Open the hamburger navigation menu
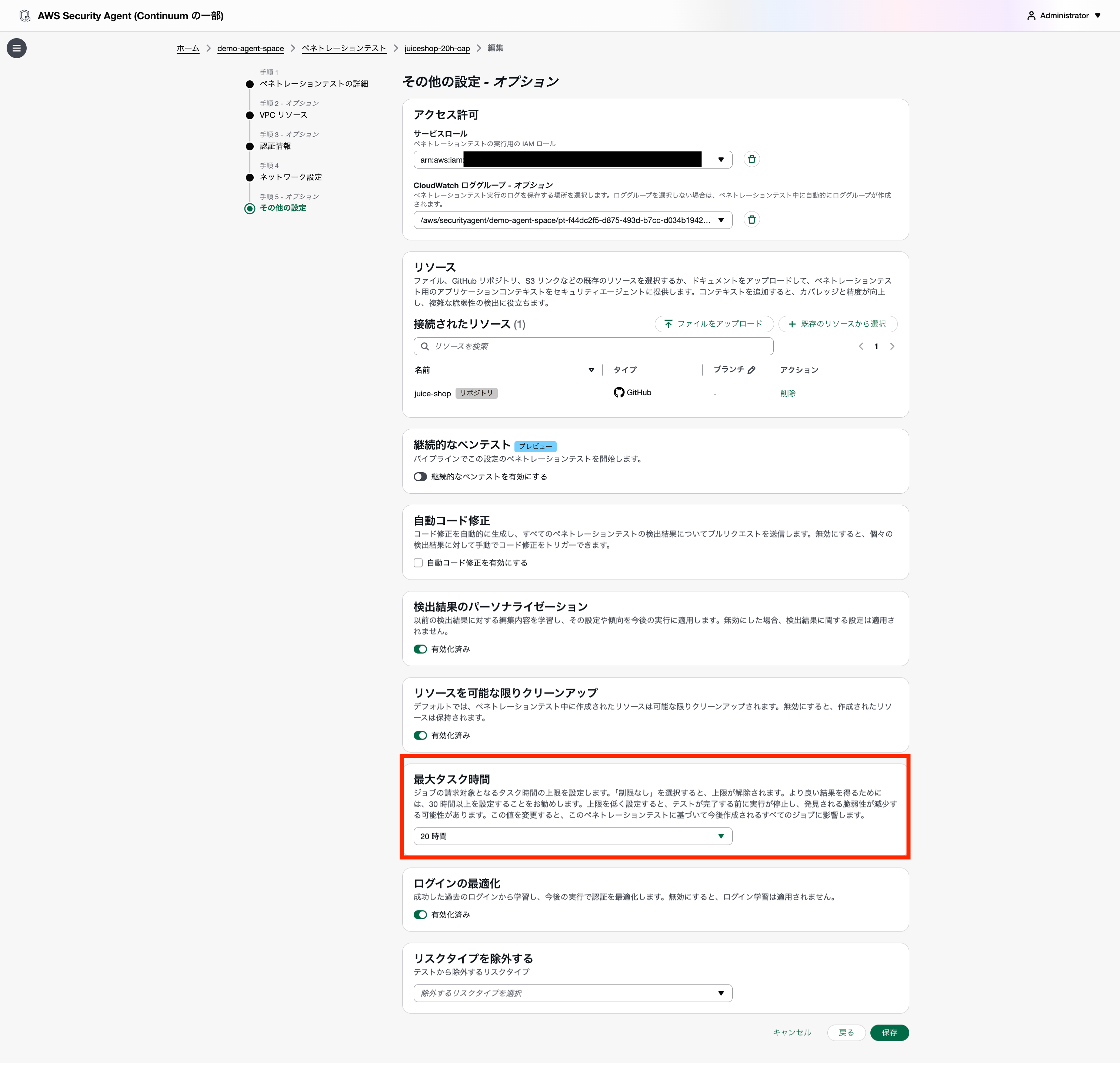 tap(17, 48)
